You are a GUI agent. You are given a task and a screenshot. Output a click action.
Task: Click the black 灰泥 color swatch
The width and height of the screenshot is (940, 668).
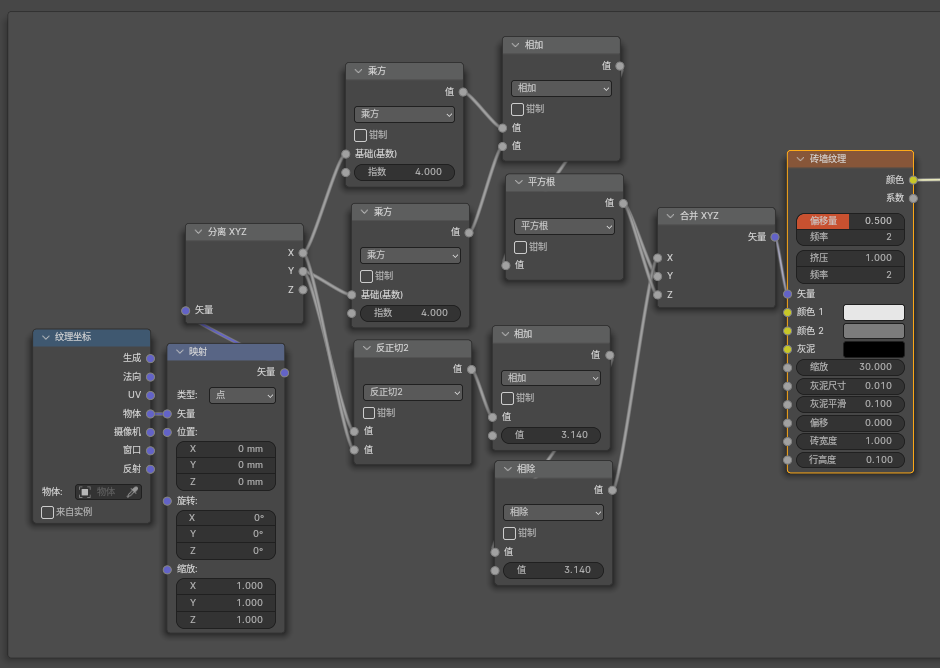873,349
